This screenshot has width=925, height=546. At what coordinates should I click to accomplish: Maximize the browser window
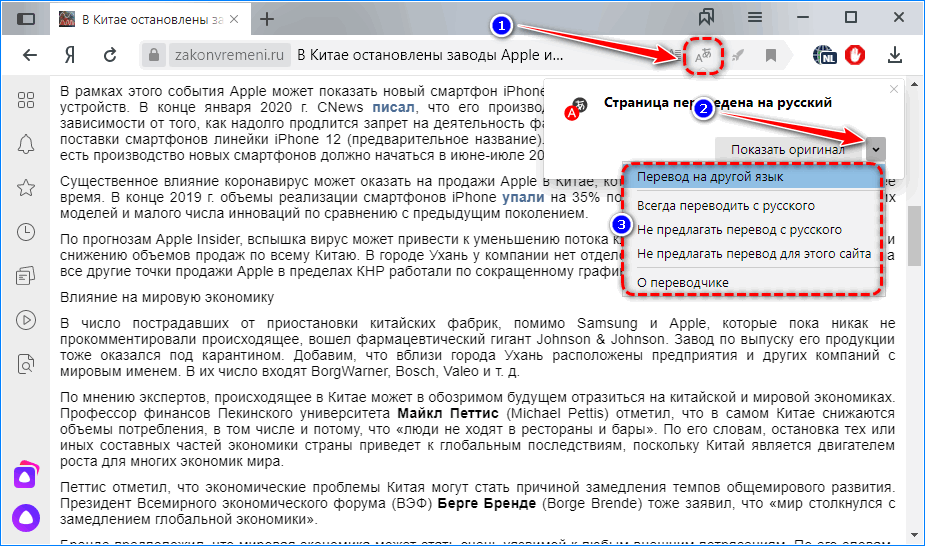pos(851,18)
